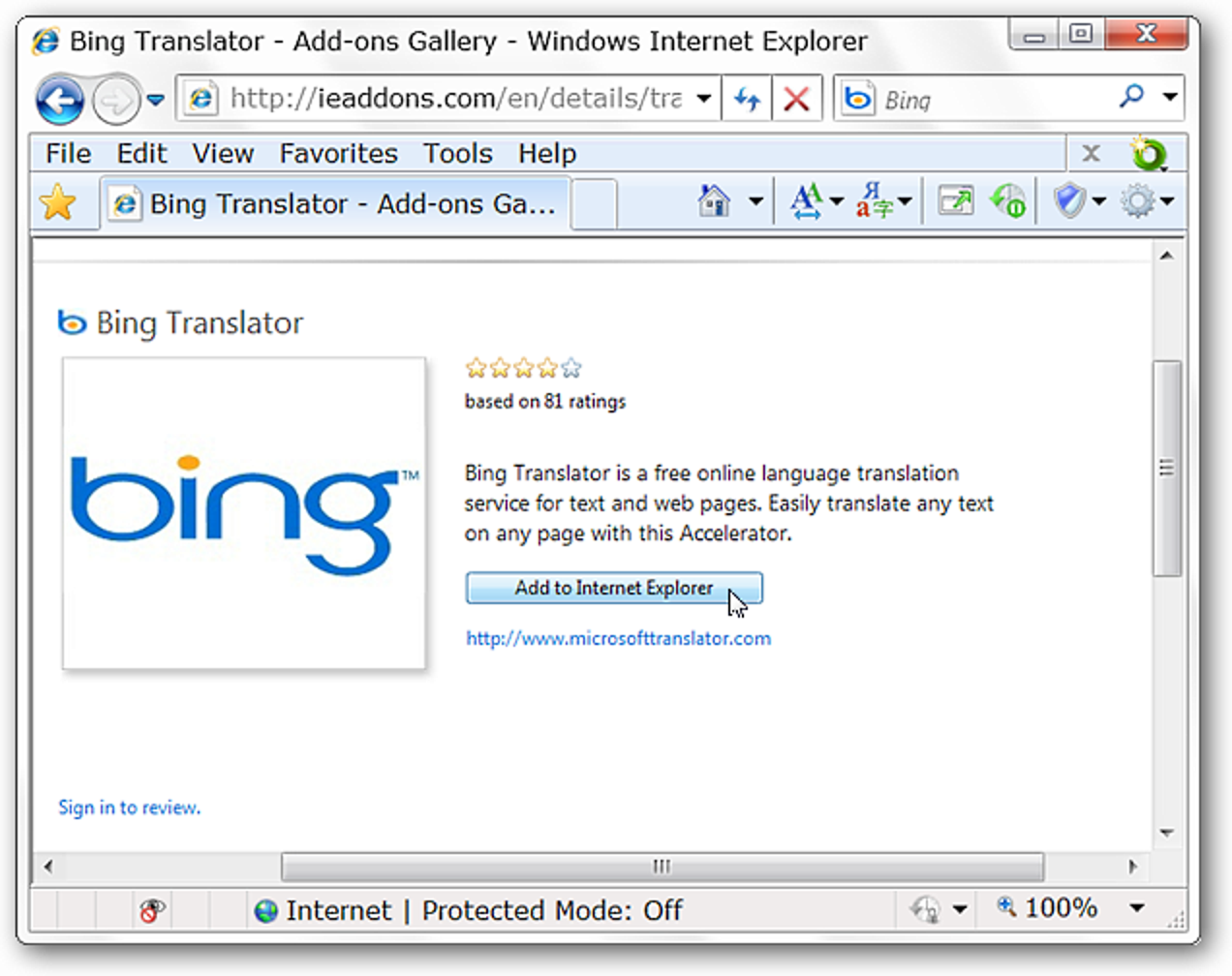Click the text size (AA) toolbar icon
The width and height of the screenshot is (1232, 976).
tap(806, 201)
